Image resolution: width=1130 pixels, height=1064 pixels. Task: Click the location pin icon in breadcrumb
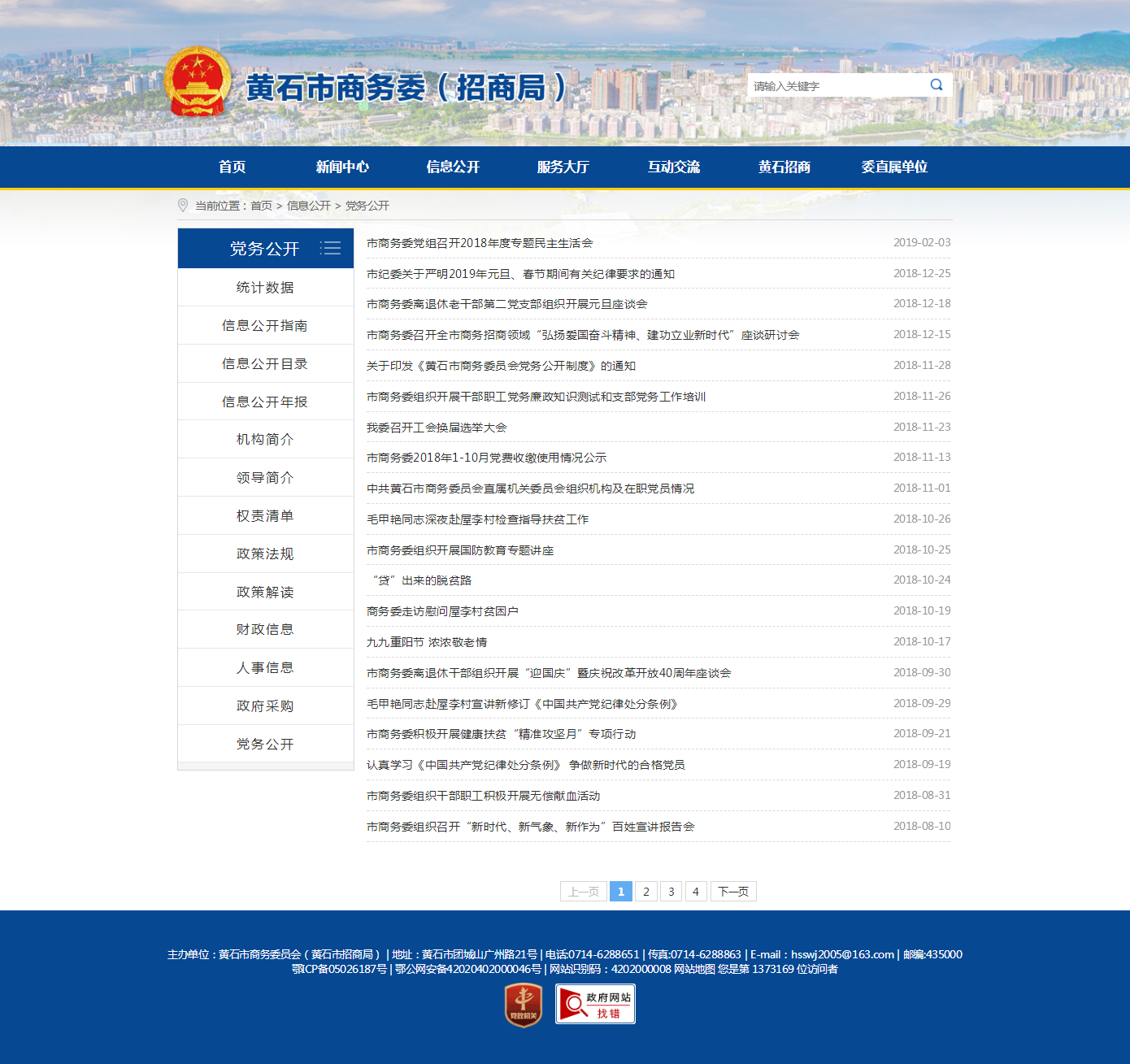pyautogui.click(x=183, y=206)
